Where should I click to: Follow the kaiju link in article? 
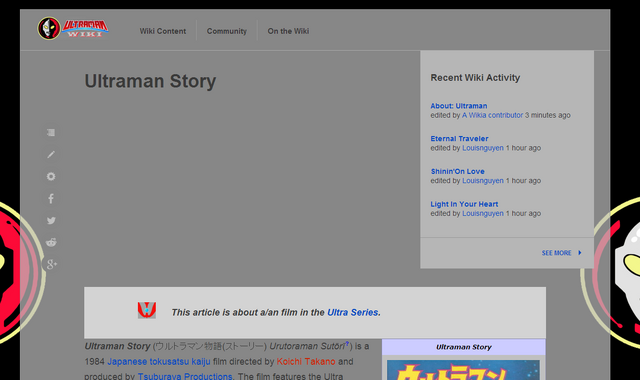pos(201,361)
